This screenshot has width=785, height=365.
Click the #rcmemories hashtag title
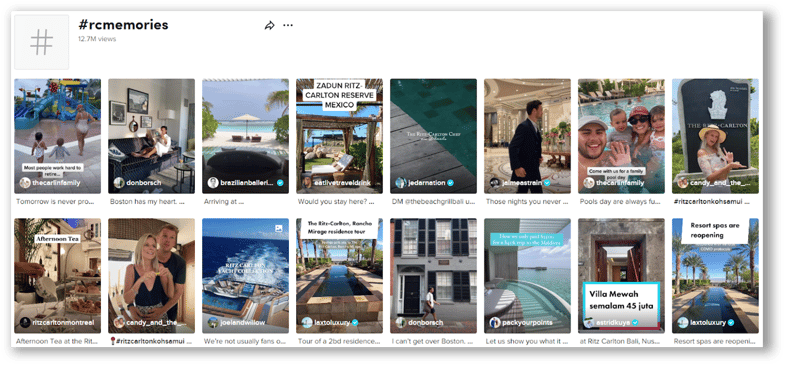(123, 25)
